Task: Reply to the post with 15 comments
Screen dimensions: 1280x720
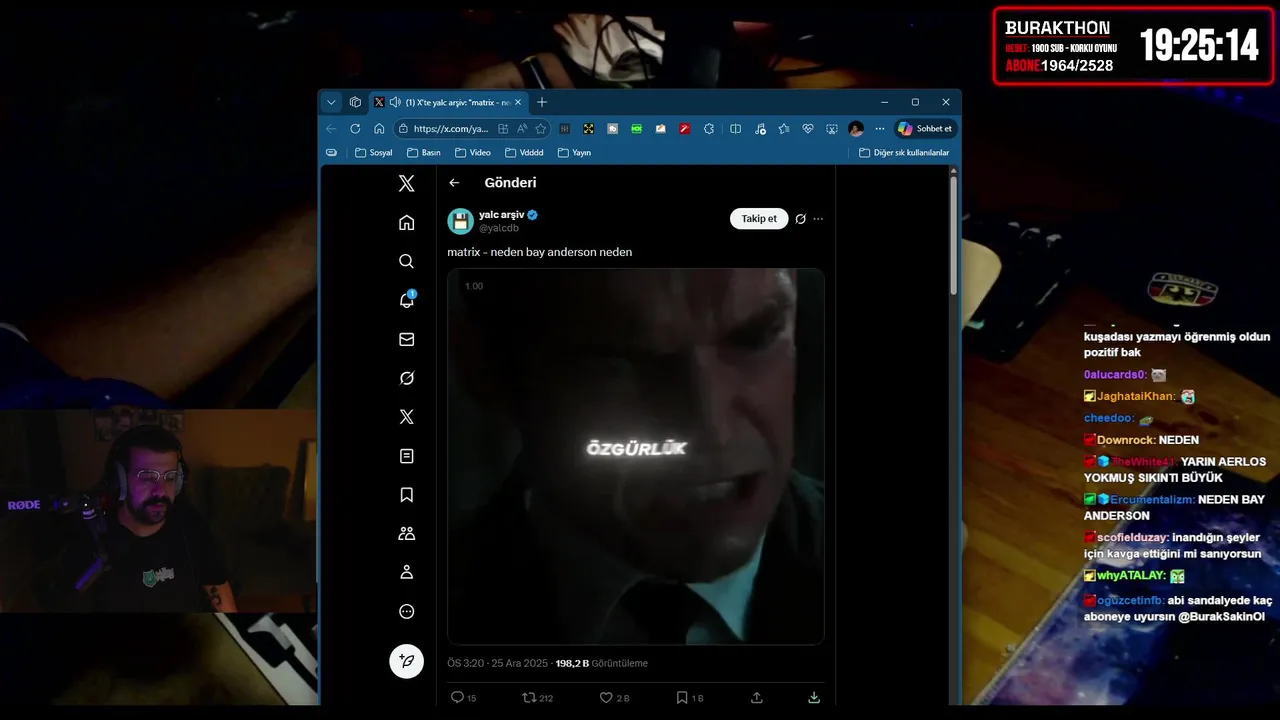Action: click(463, 698)
